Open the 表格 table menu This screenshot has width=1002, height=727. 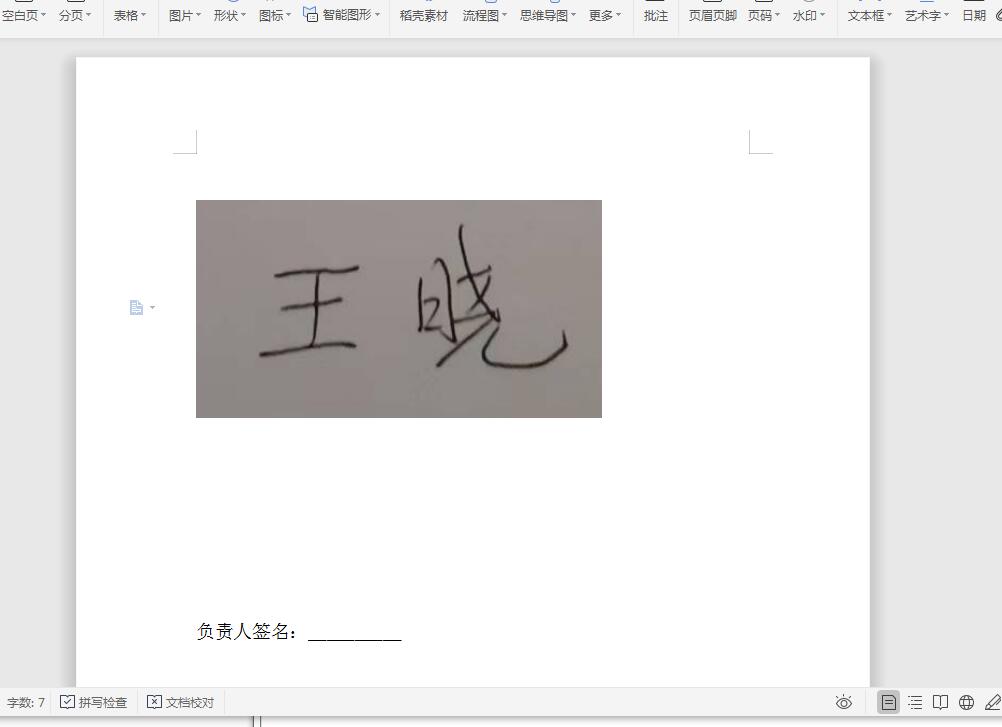click(x=128, y=15)
